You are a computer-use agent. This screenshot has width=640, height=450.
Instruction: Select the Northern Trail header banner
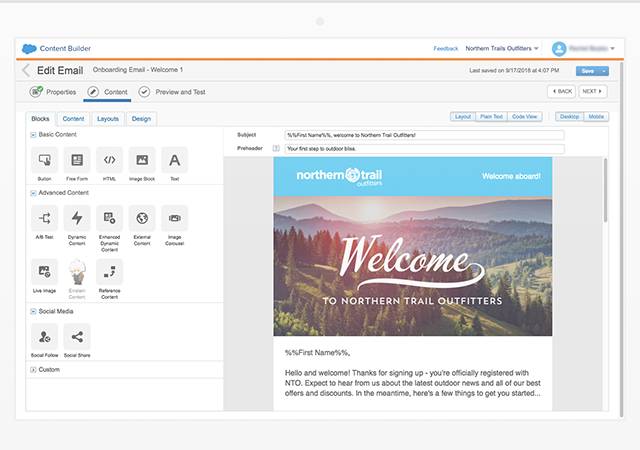coord(413,177)
